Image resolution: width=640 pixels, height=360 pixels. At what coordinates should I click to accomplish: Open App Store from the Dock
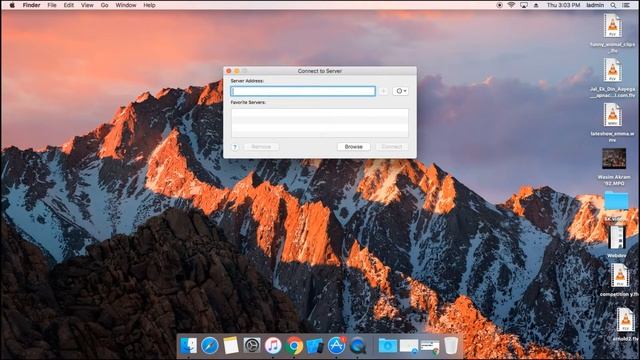click(x=336, y=346)
